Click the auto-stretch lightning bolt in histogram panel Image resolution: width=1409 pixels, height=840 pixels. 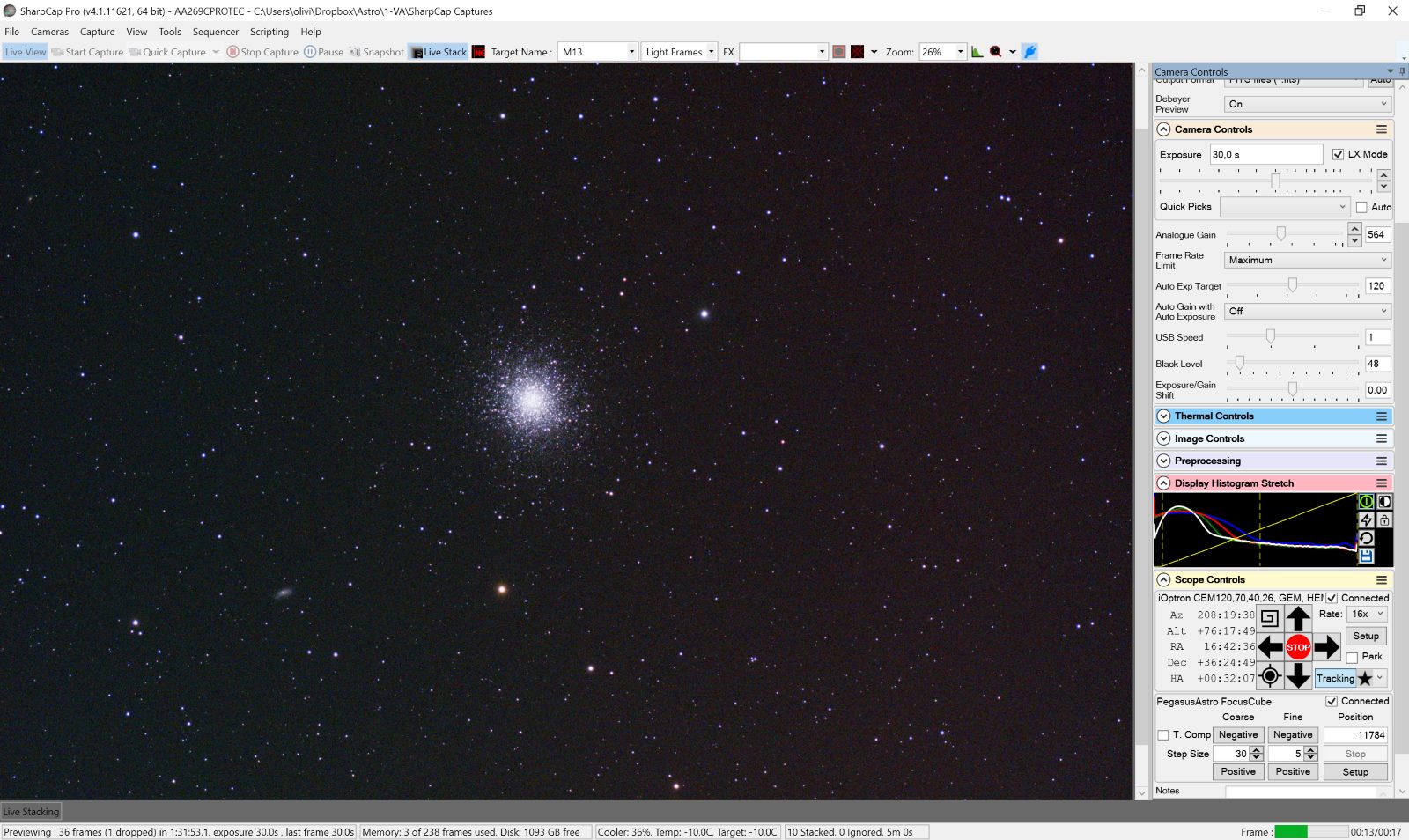(1366, 519)
